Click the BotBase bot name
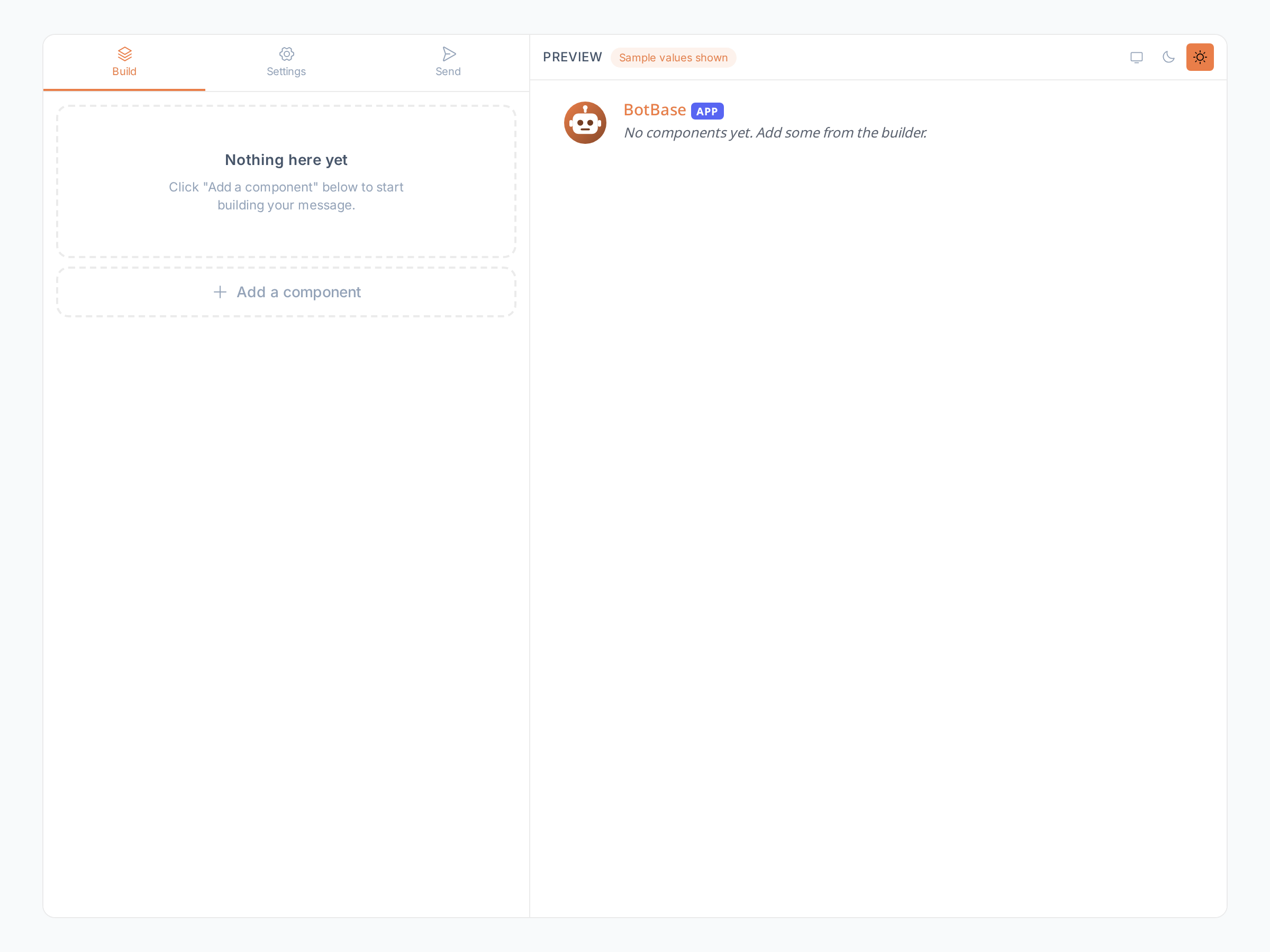Viewport: 1270px width, 952px height. (655, 110)
